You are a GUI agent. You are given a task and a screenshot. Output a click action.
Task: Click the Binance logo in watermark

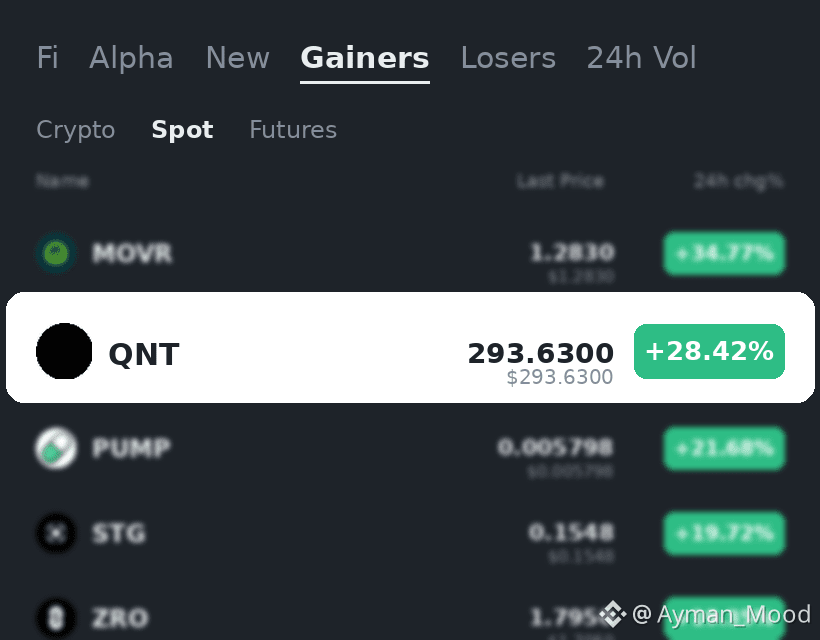(x=612, y=614)
